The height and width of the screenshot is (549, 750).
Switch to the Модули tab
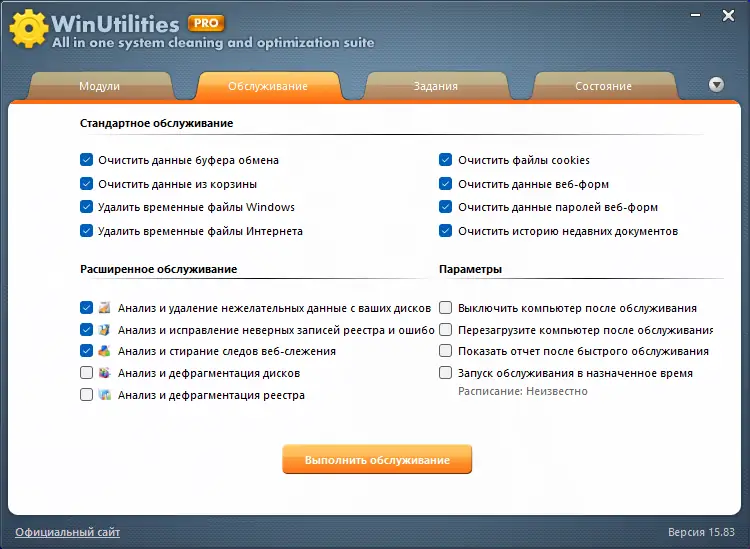coord(99,86)
